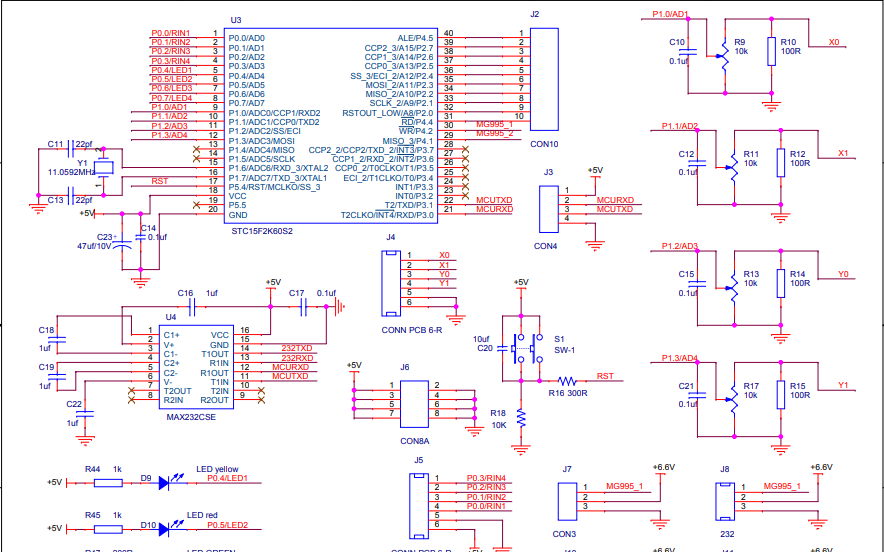Click the C13 capacitor designator
The image size is (884, 552).
coord(55,200)
